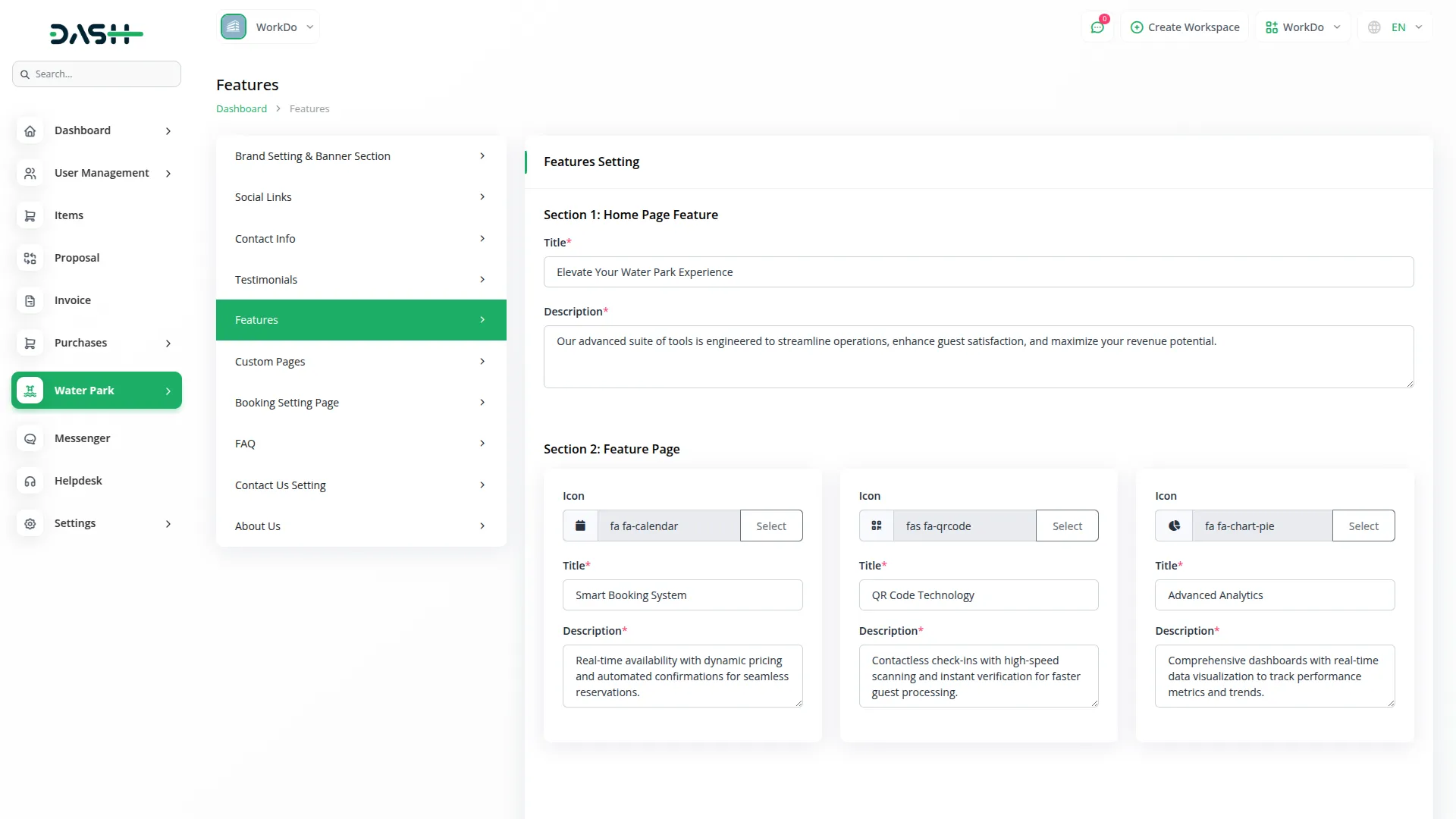Open the WorkDo profile dropdown at top right
This screenshot has width=1456, height=819.
pos(1303,27)
